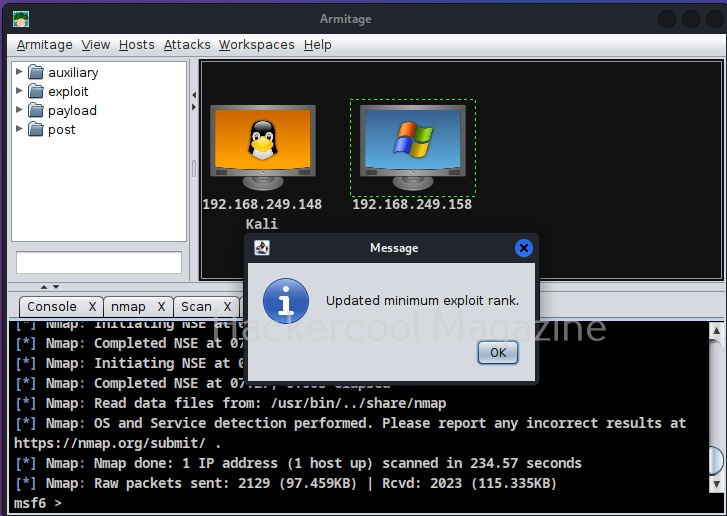The height and width of the screenshot is (516, 727).
Task: Close the nmap tab
Action: coord(161,306)
